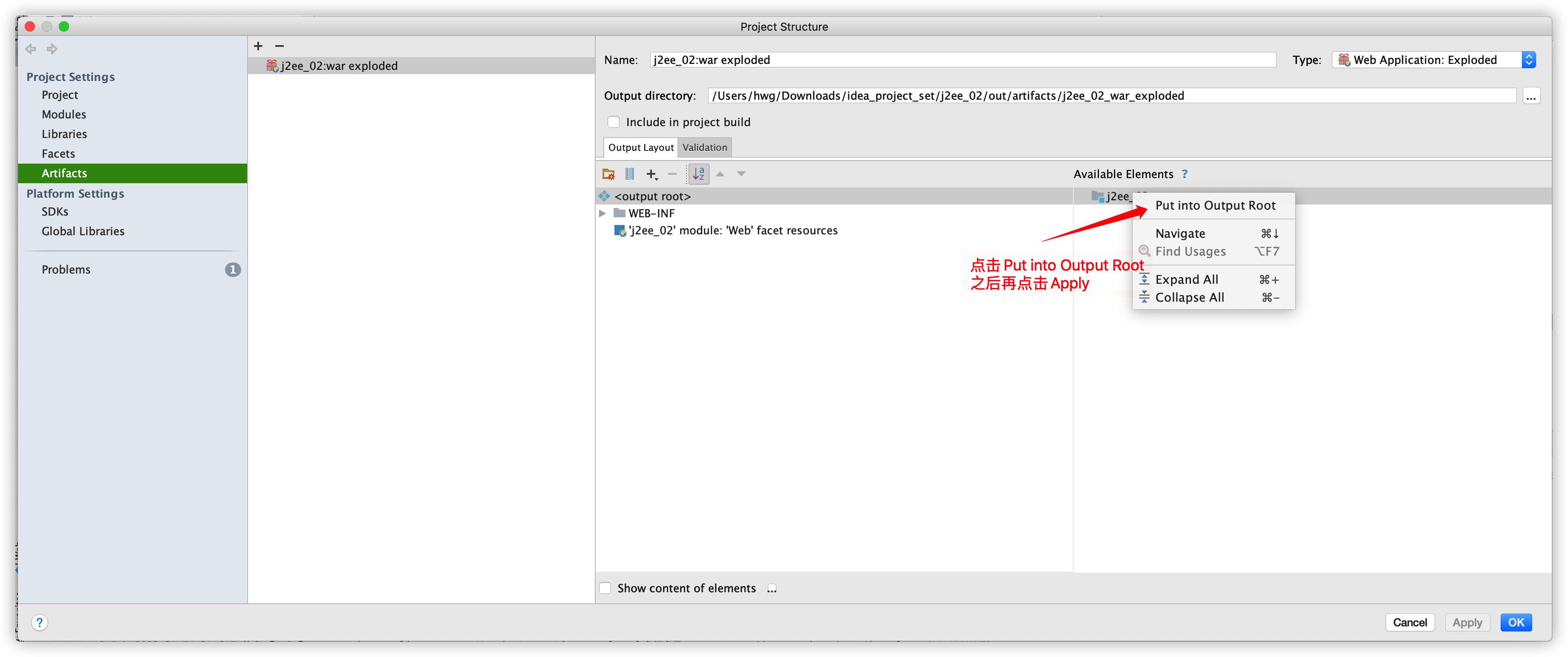
Task: Check Show content of elements
Action: click(605, 588)
